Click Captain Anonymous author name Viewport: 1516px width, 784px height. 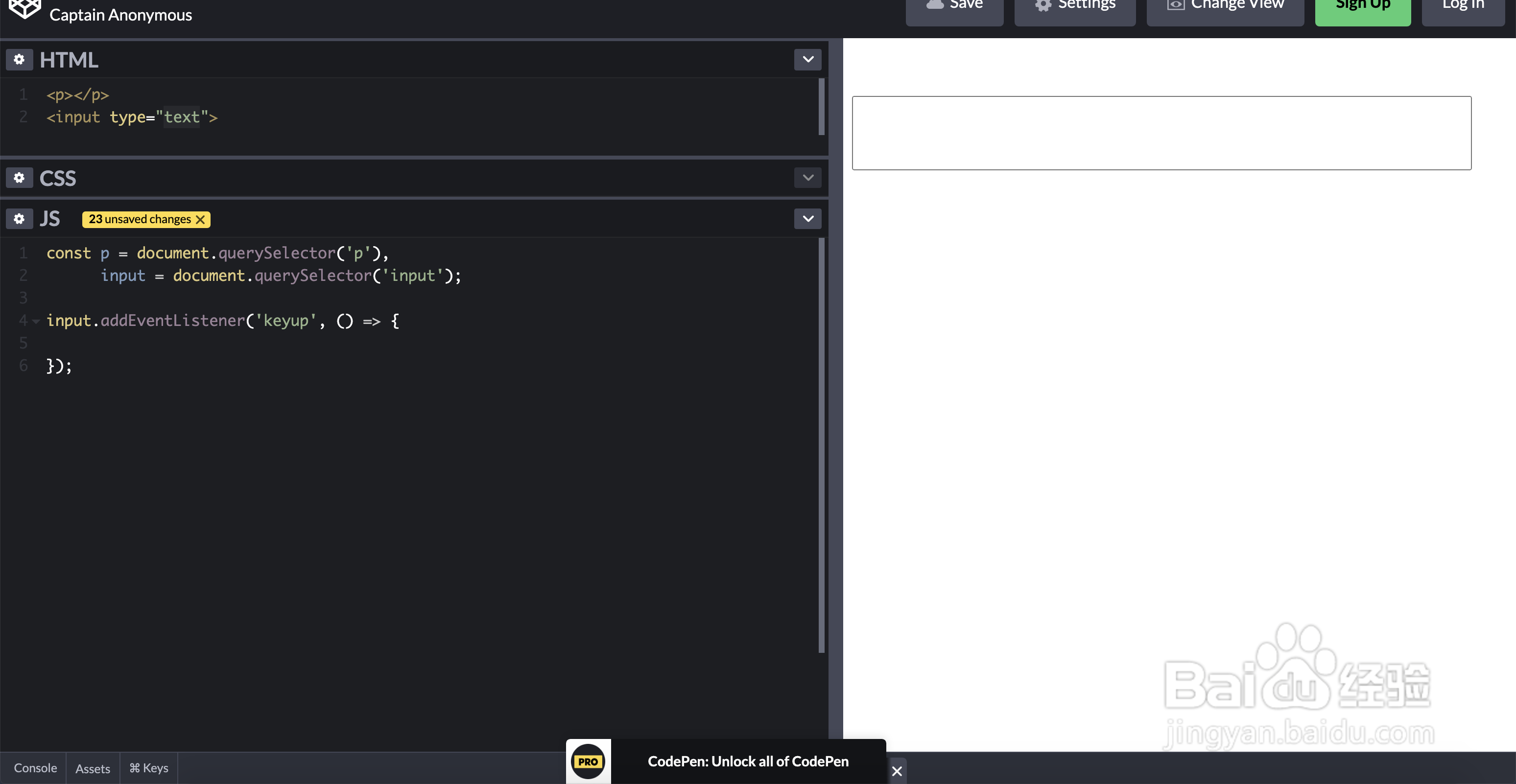120,15
